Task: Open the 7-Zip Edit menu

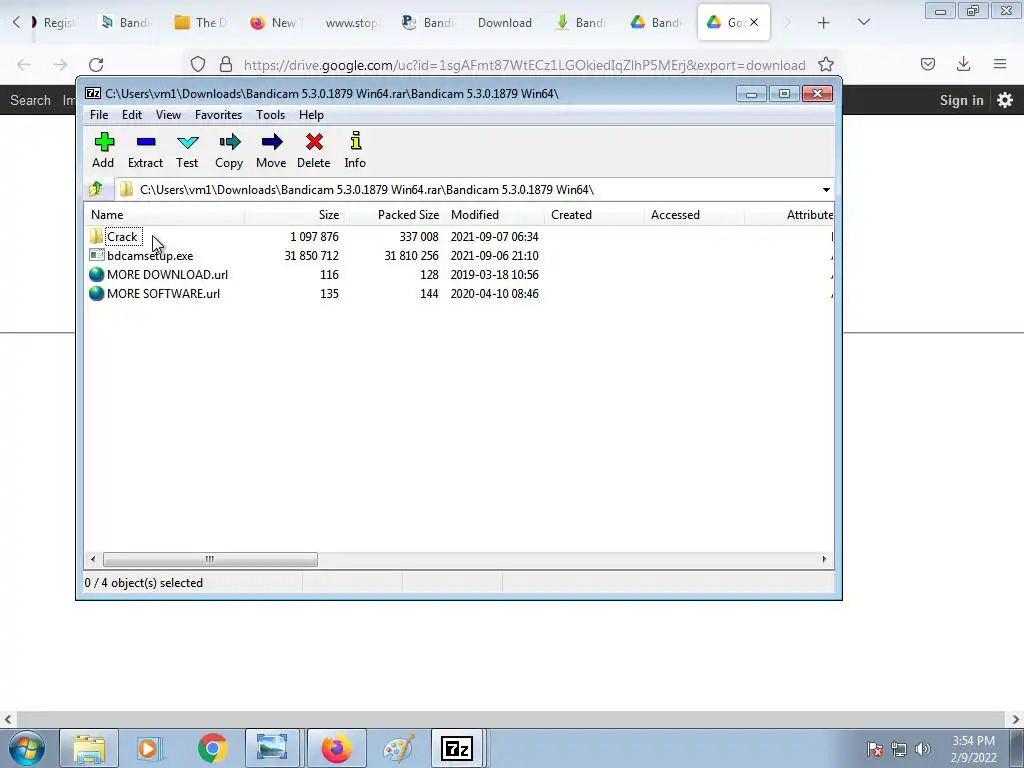Action: (x=132, y=115)
